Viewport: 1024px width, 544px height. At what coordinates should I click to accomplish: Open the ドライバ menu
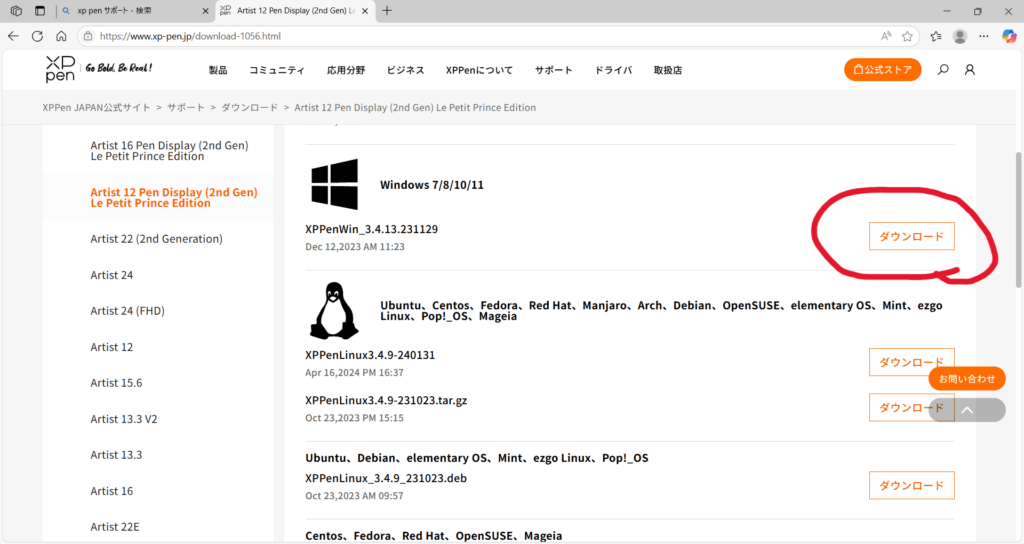tap(613, 70)
